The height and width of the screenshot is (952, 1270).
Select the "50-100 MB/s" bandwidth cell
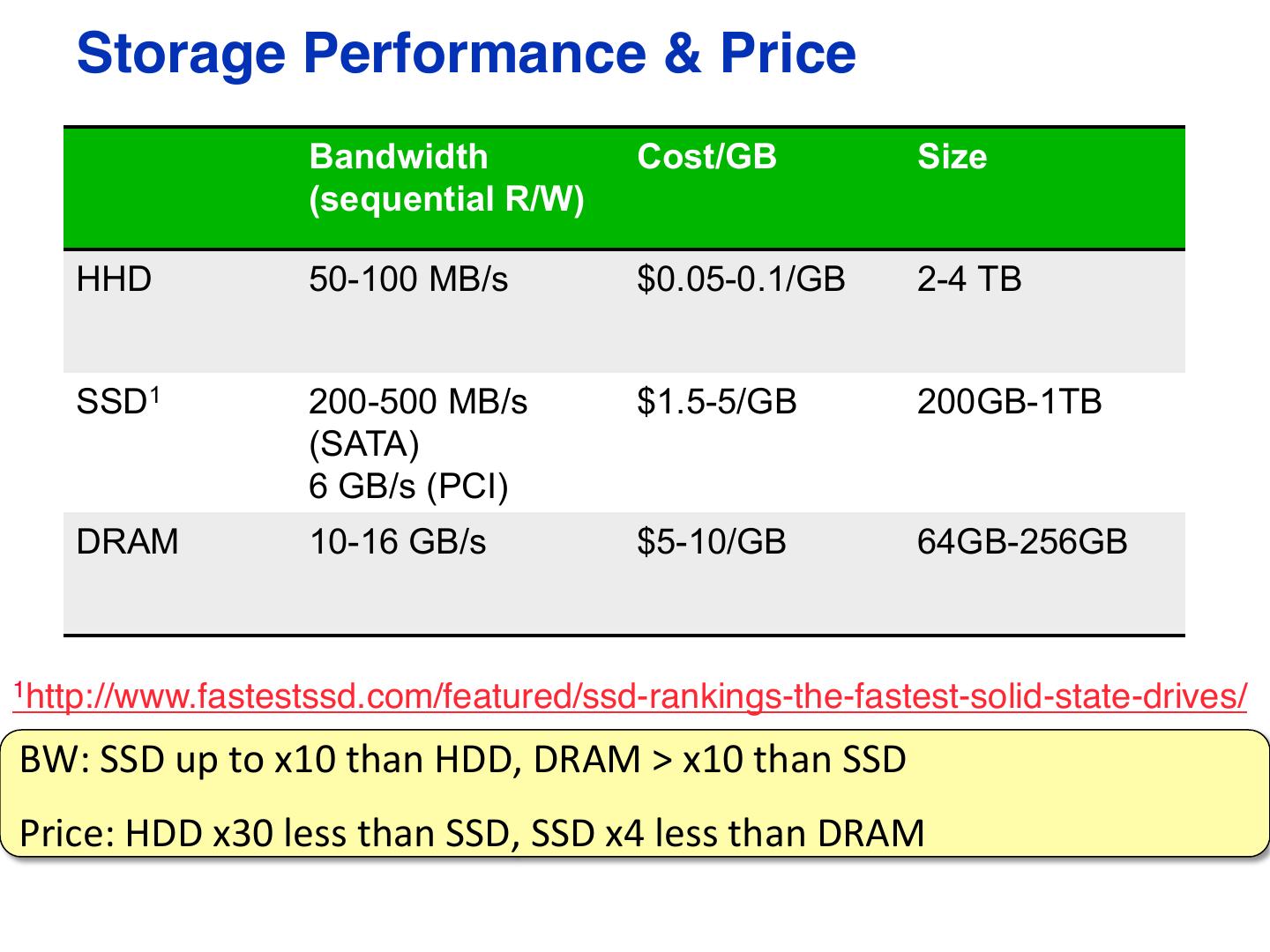pyautogui.click(x=408, y=279)
